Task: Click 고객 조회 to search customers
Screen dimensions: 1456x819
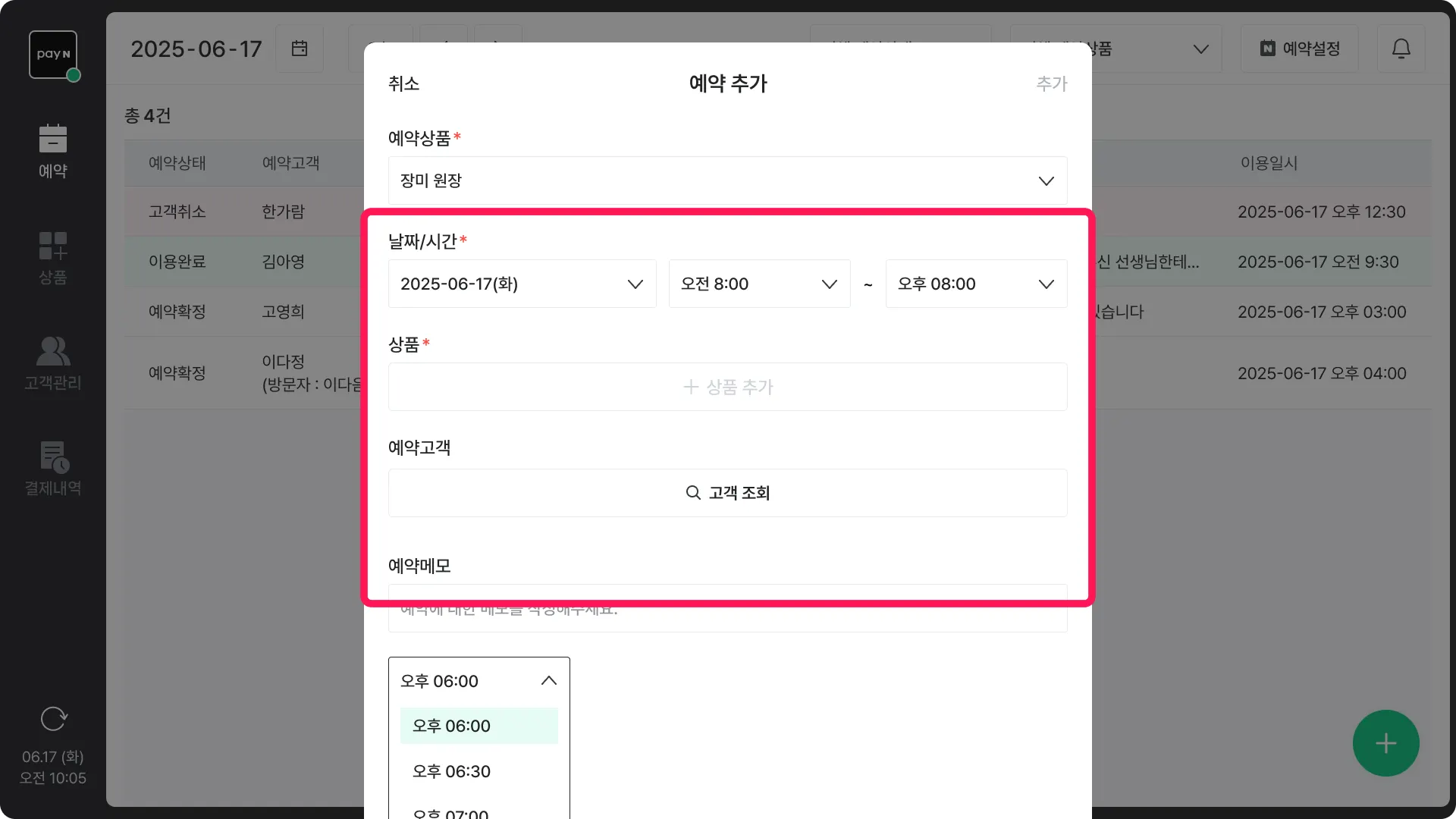Action: click(727, 493)
